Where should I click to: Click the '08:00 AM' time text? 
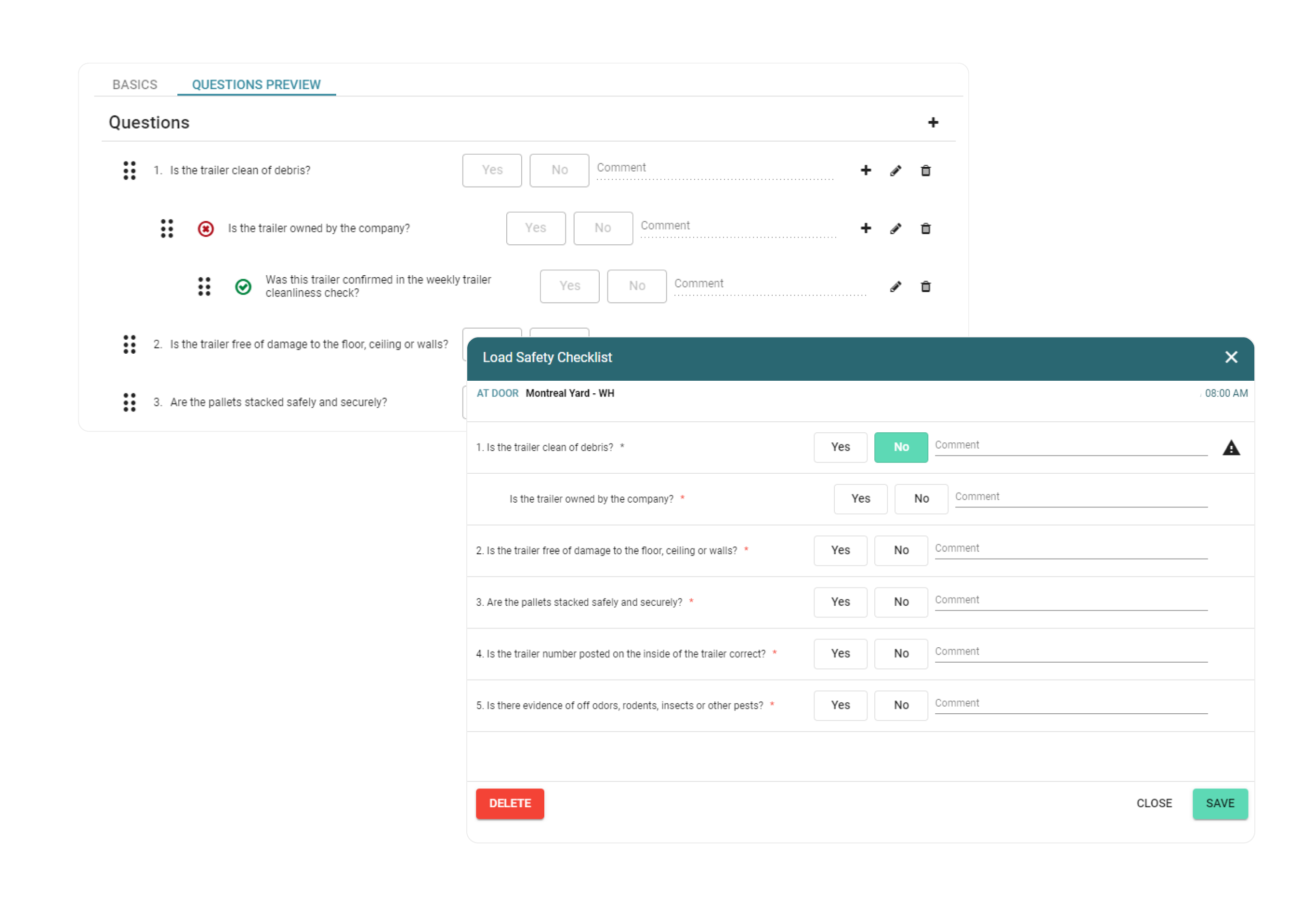click(x=1226, y=393)
